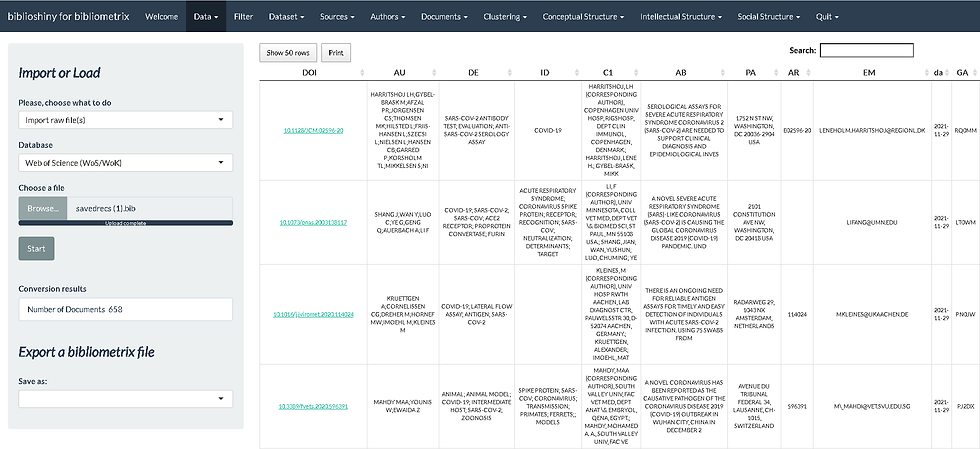Sort table by DE column arrows
Viewport: 980px width, 449px height.
508,73
